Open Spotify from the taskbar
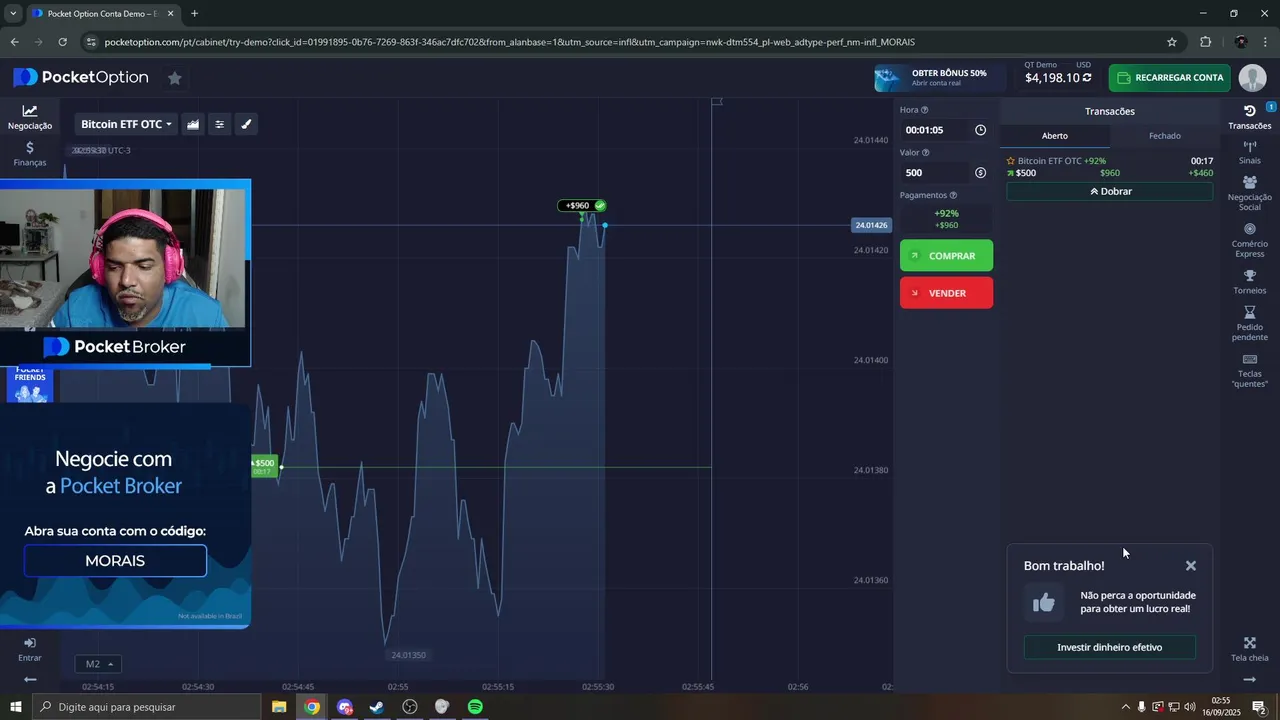The height and width of the screenshot is (720, 1280). (x=475, y=707)
